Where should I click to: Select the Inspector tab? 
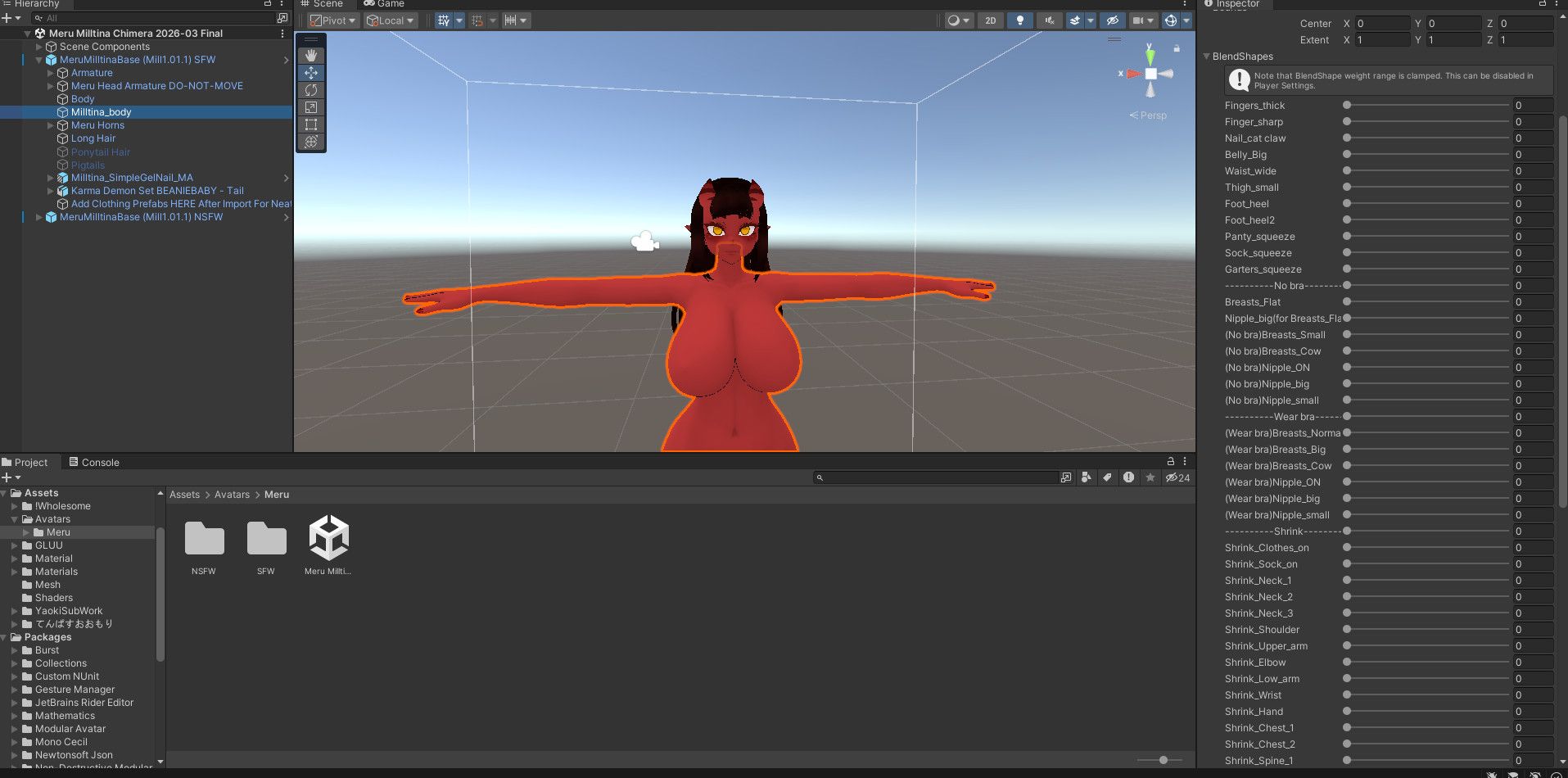click(x=1231, y=3)
